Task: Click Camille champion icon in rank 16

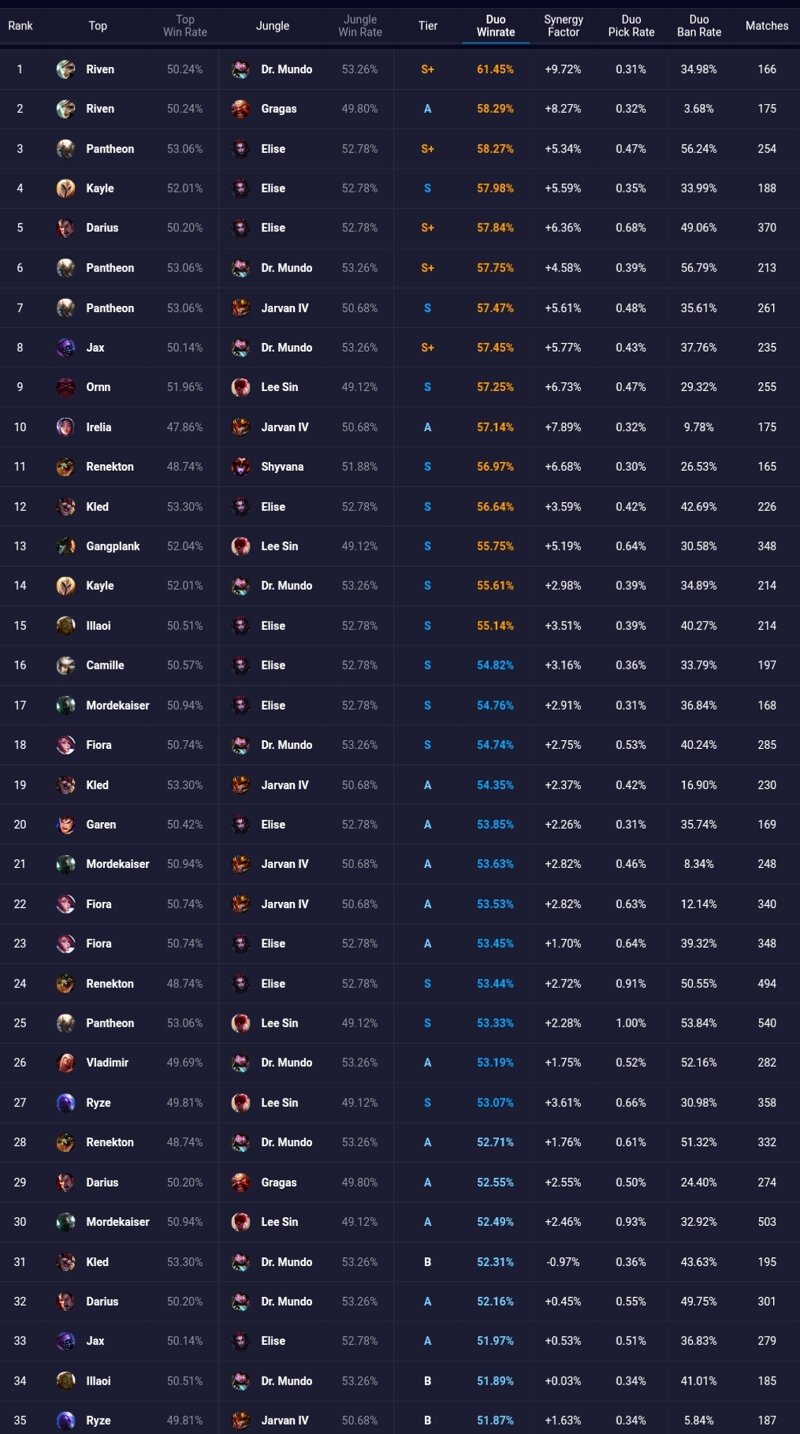Action: tap(66, 665)
